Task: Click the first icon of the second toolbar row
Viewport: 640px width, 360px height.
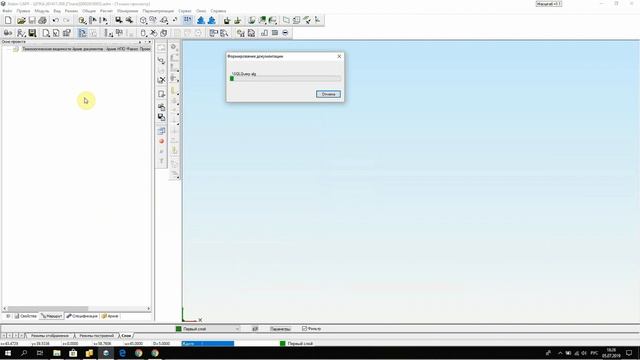Action: click(x=8, y=33)
